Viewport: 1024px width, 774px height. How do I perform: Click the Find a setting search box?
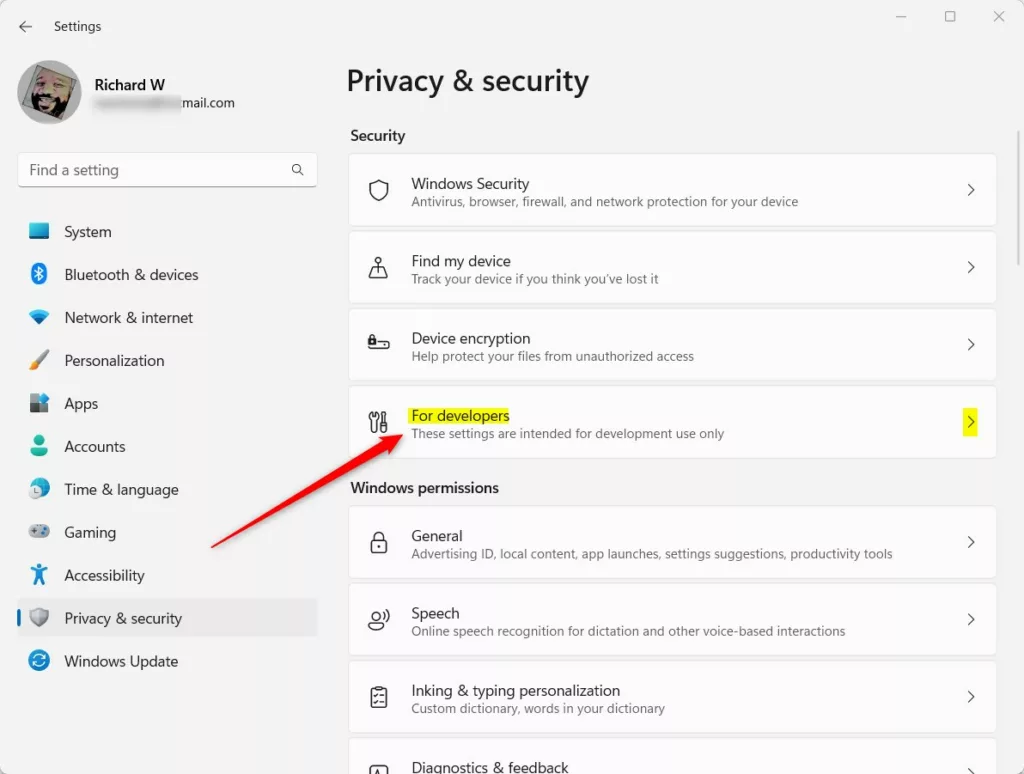coord(167,170)
